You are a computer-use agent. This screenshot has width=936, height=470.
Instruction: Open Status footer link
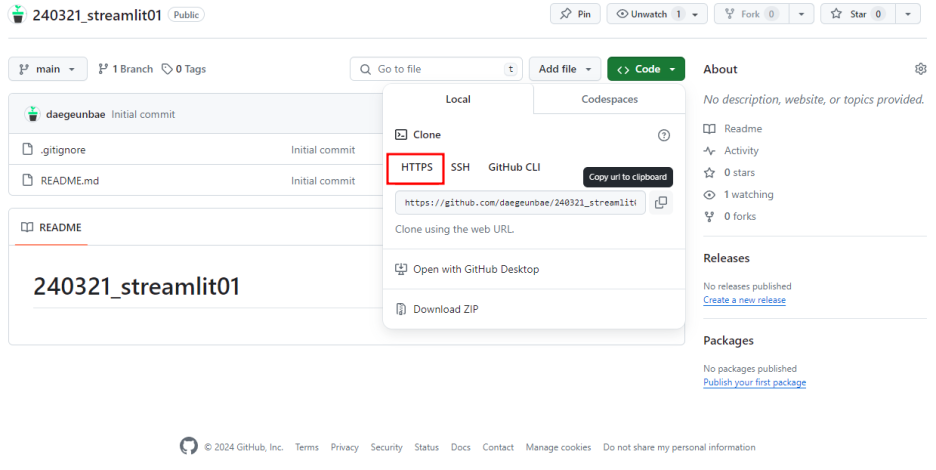pos(426,447)
